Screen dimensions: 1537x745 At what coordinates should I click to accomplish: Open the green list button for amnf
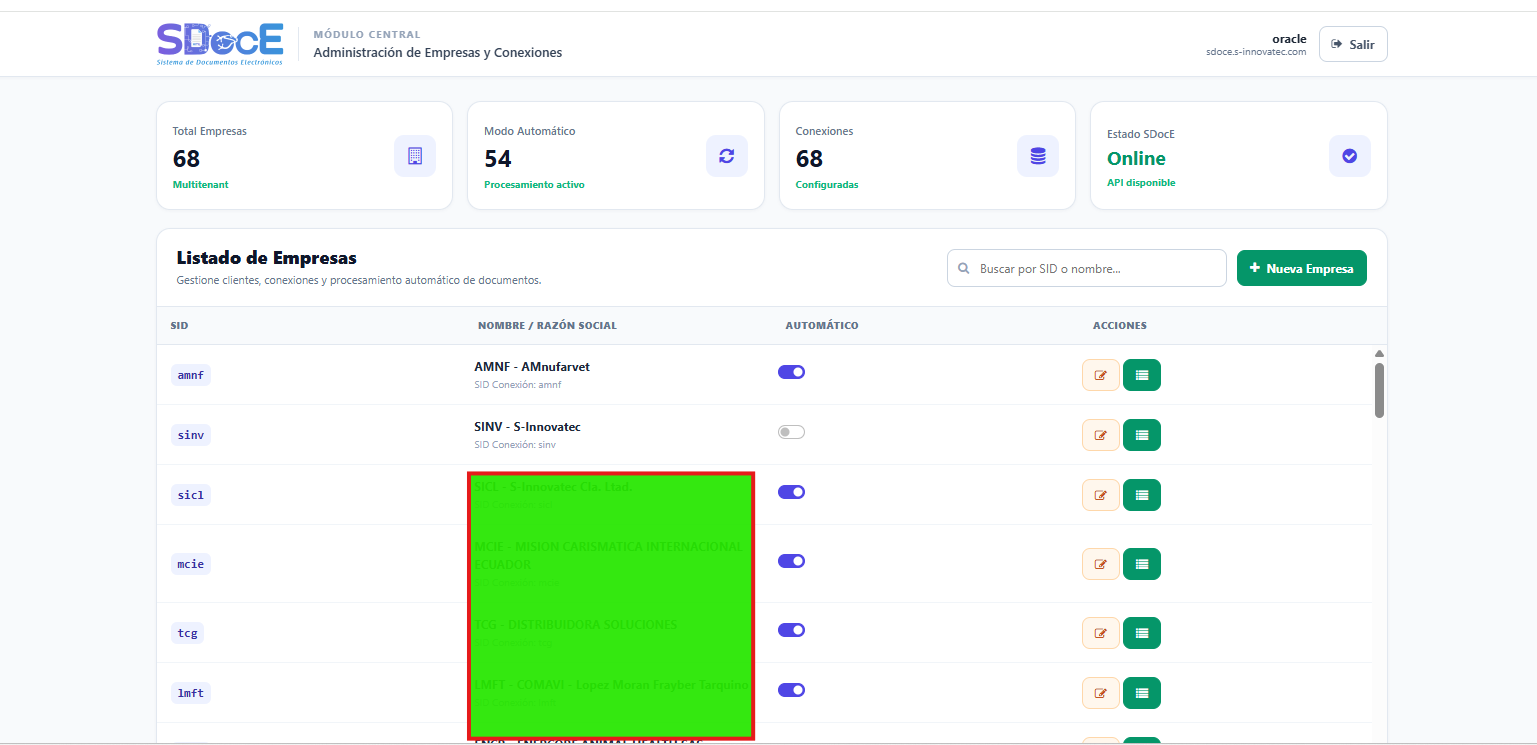tap(1142, 375)
